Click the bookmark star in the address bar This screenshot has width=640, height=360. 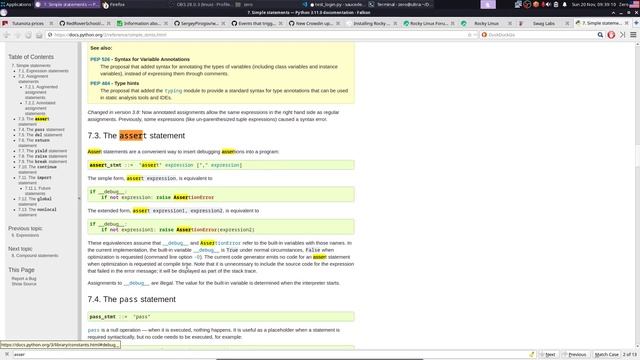(469, 35)
